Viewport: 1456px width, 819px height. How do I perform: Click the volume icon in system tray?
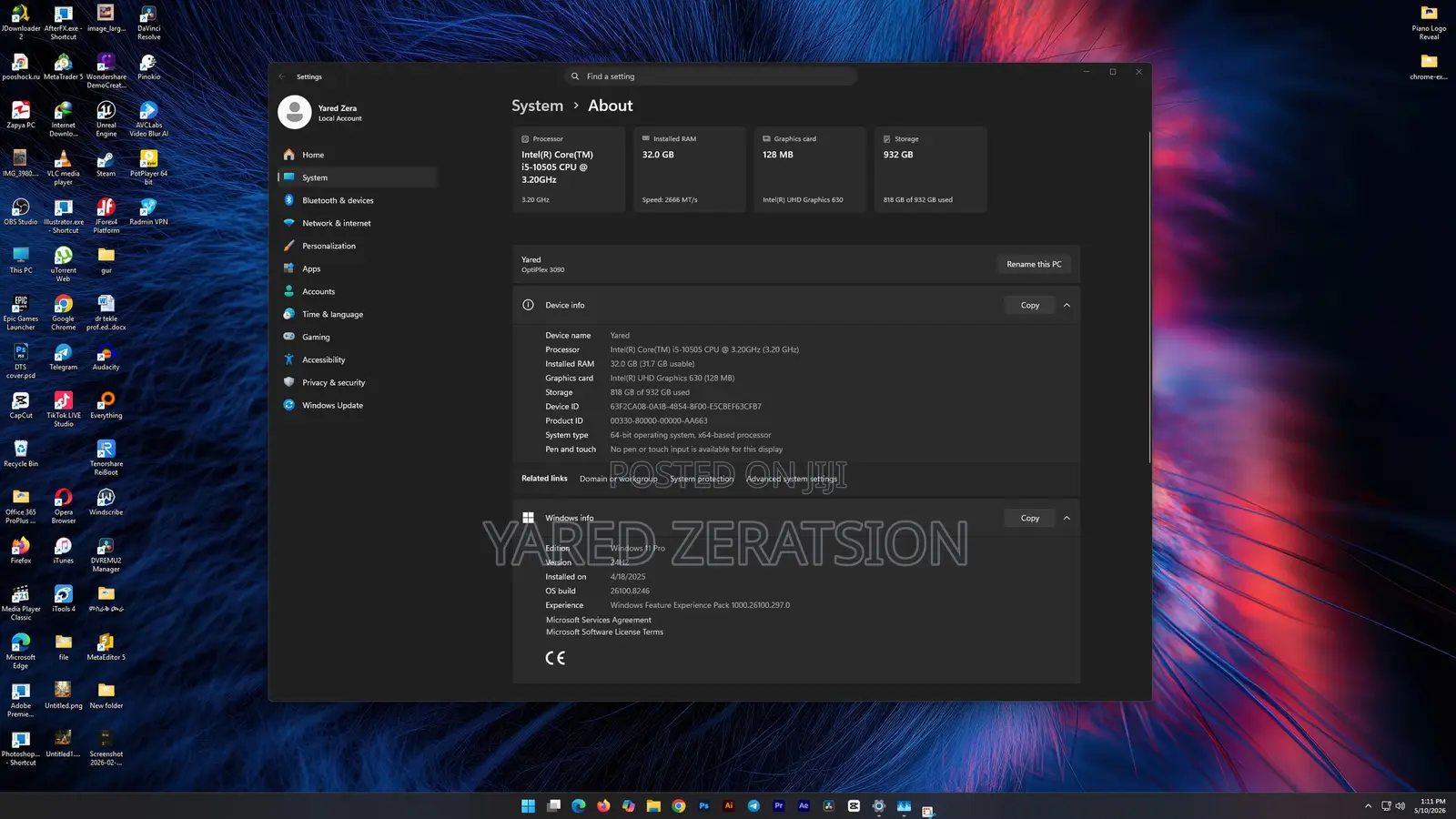pos(1400,806)
